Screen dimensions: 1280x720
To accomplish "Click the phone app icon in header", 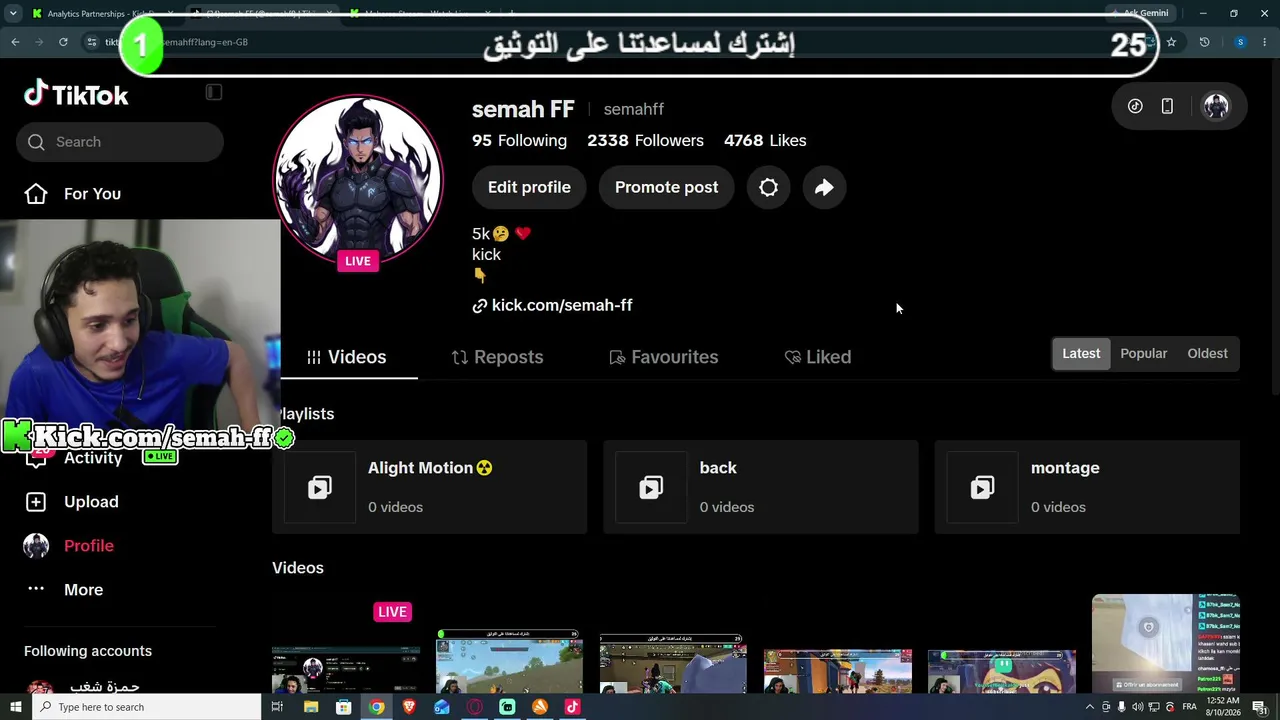I will pos(1167,106).
